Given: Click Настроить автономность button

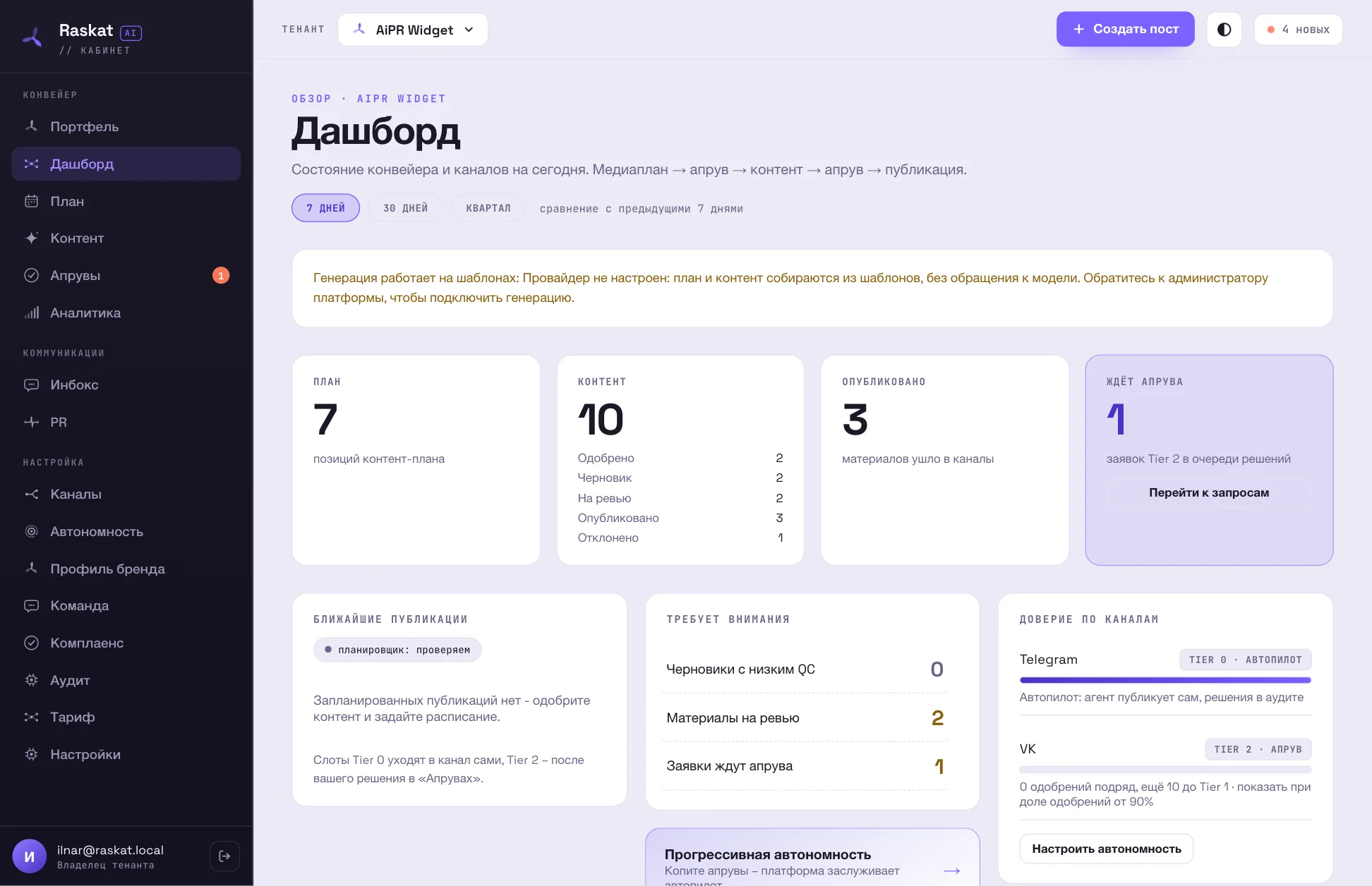Looking at the screenshot, I should 1106,849.
